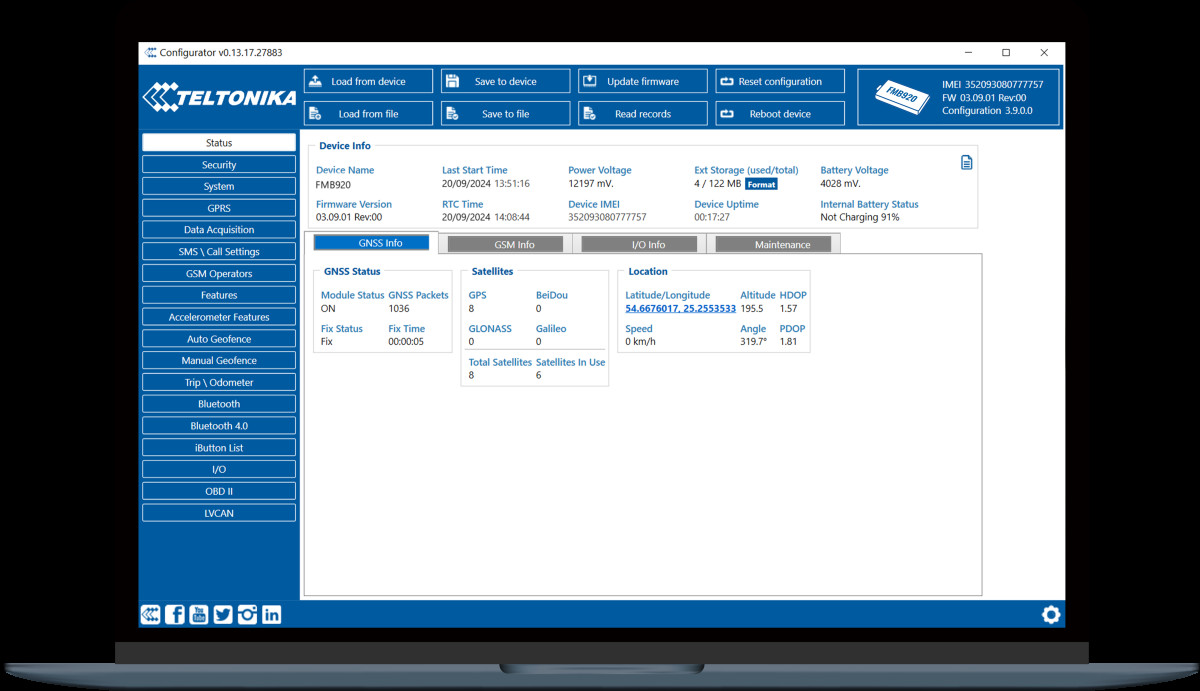
Task: Open the Security section
Action: point(219,164)
